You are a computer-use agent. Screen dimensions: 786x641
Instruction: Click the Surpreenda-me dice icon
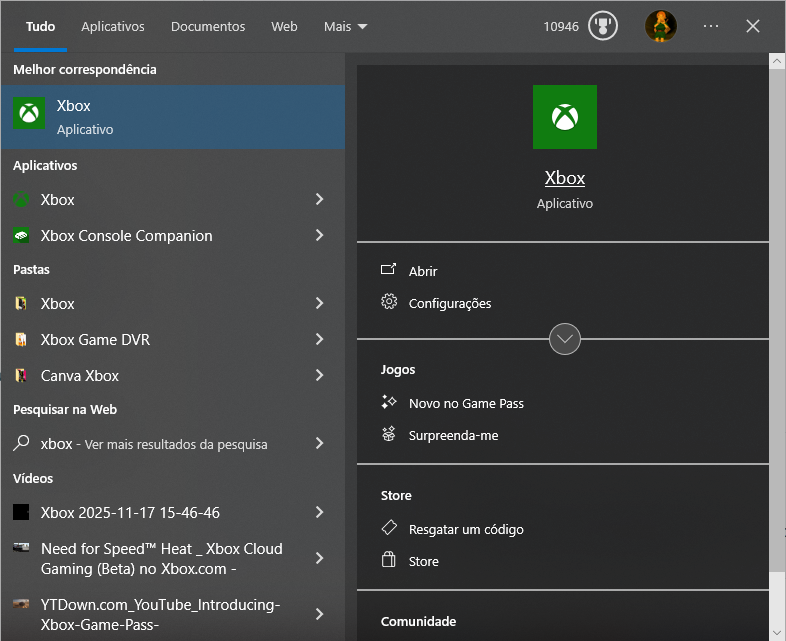tap(389, 435)
